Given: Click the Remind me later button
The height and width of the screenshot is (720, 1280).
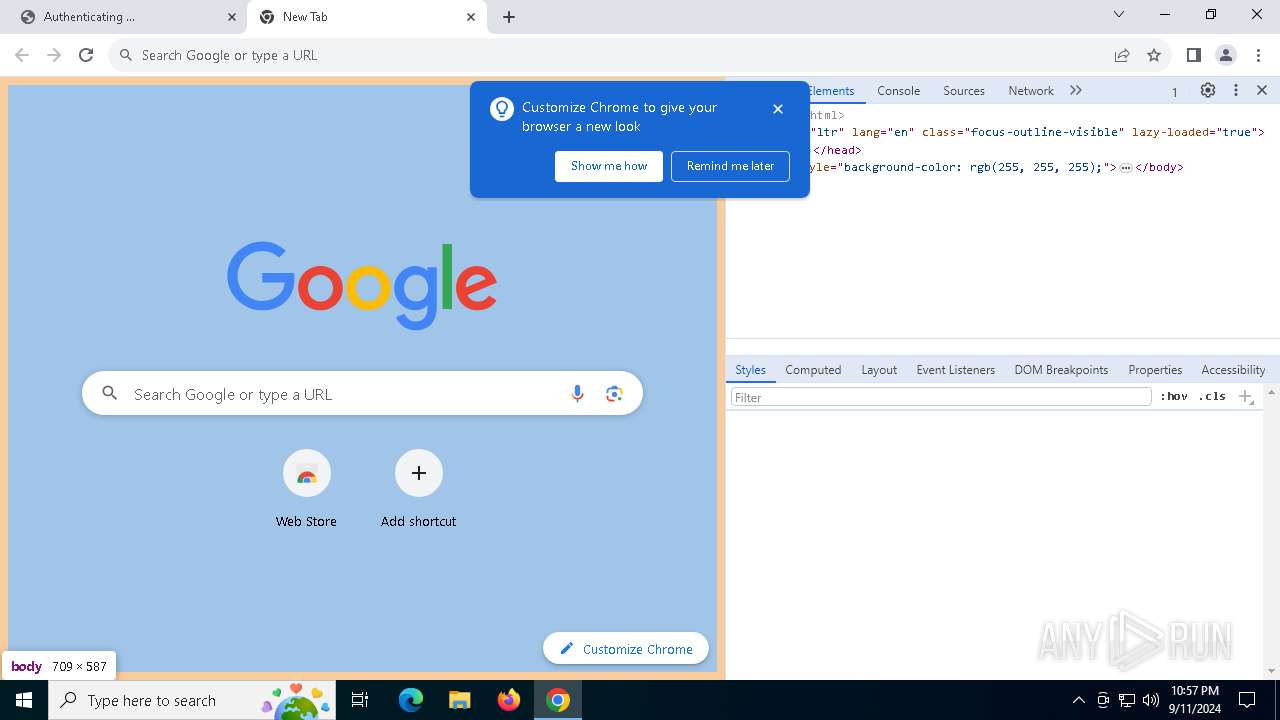Looking at the screenshot, I should coord(730,166).
